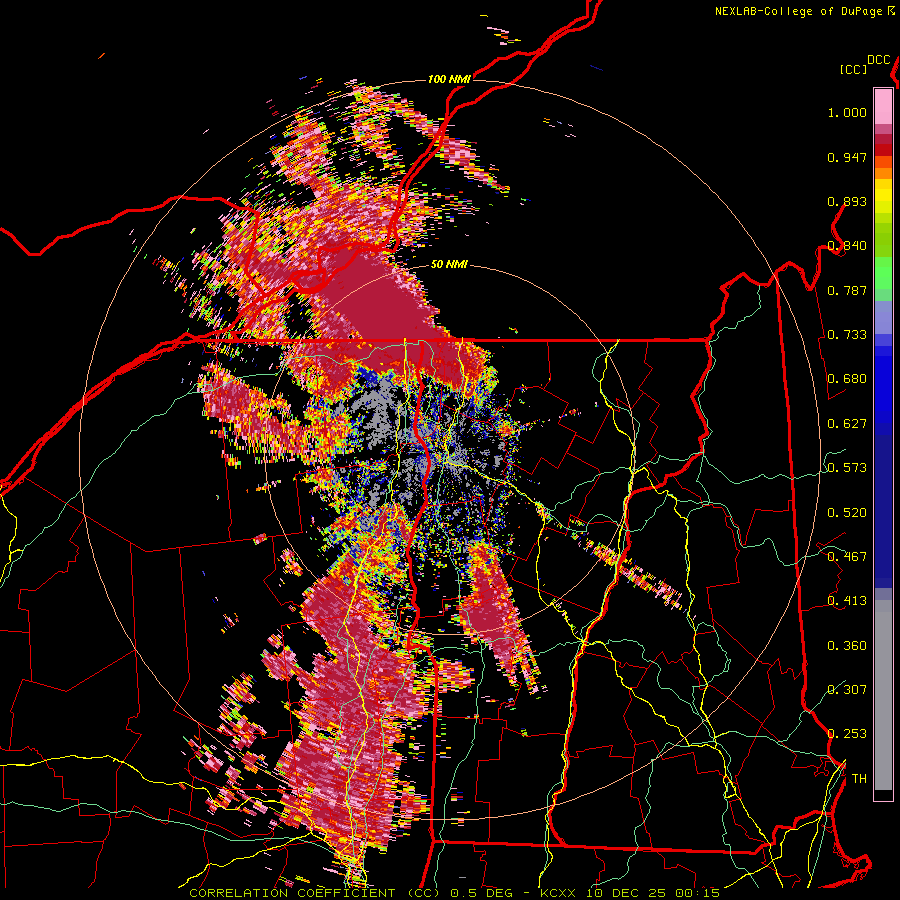
Task: Select the 0.360 legend value
Action: click(x=847, y=646)
